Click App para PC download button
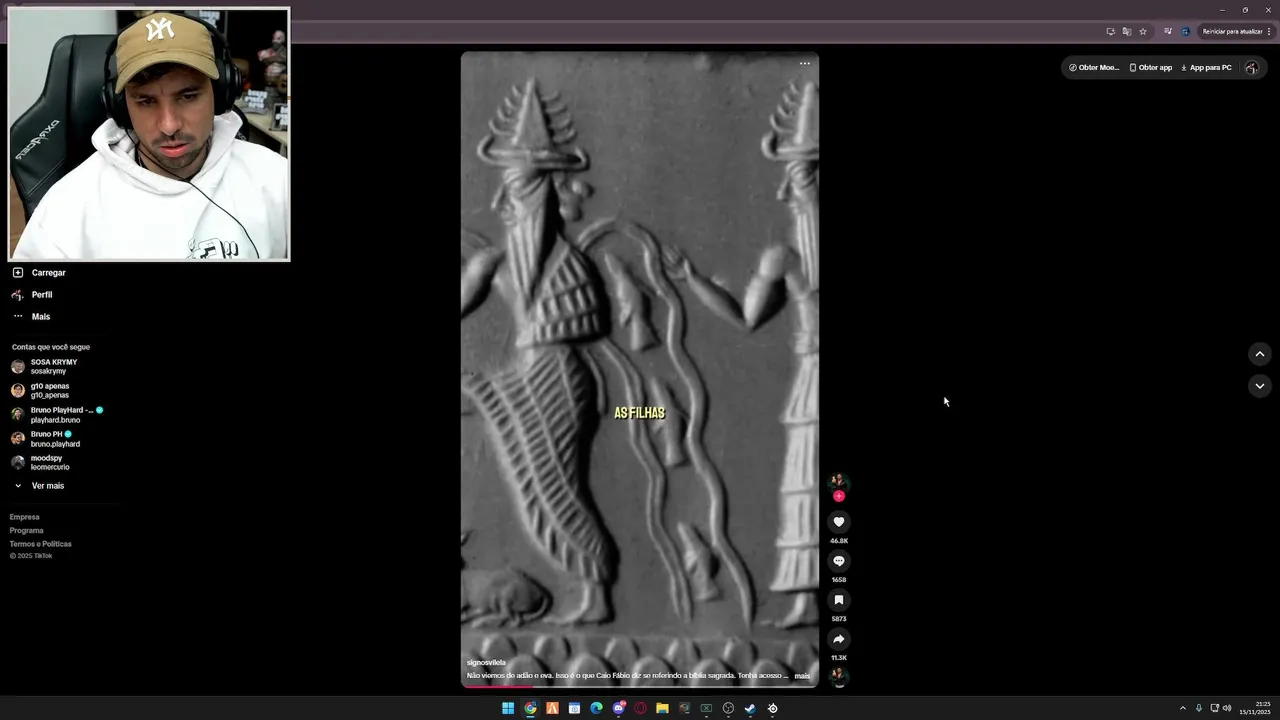1280x720 pixels. pyautogui.click(x=1206, y=68)
